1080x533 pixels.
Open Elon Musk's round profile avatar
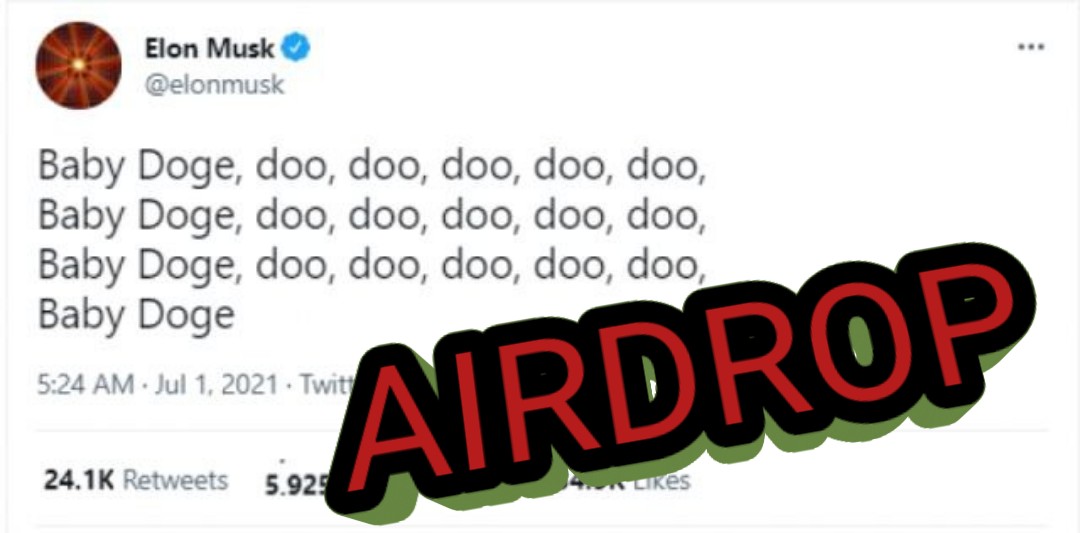click(79, 65)
